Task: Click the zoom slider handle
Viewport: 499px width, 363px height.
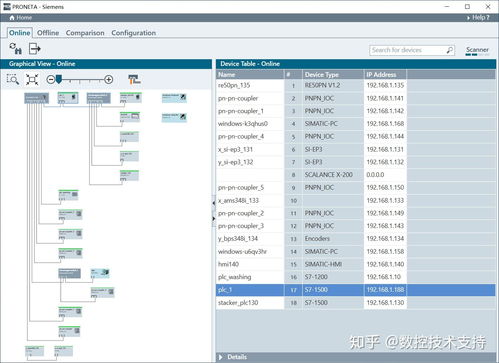Action: (59, 79)
